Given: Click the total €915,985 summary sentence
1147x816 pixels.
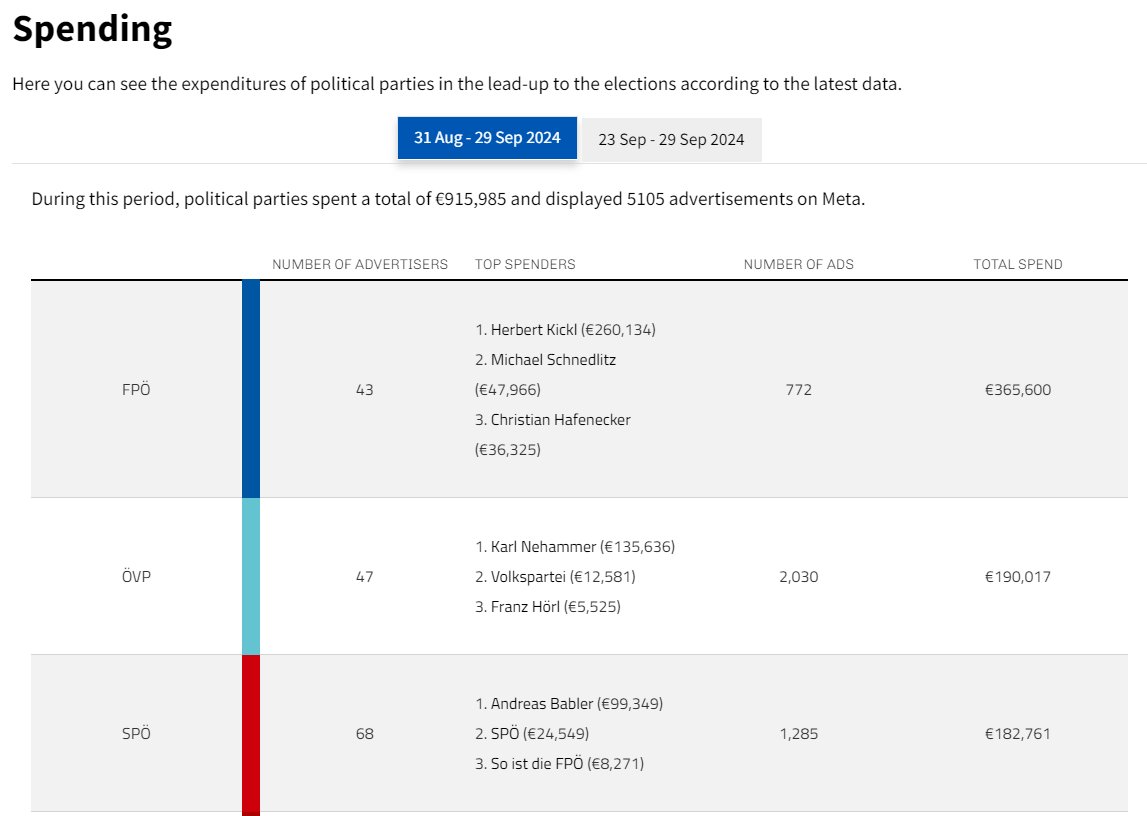Looking at the screenshot, I should pos(448,199).
